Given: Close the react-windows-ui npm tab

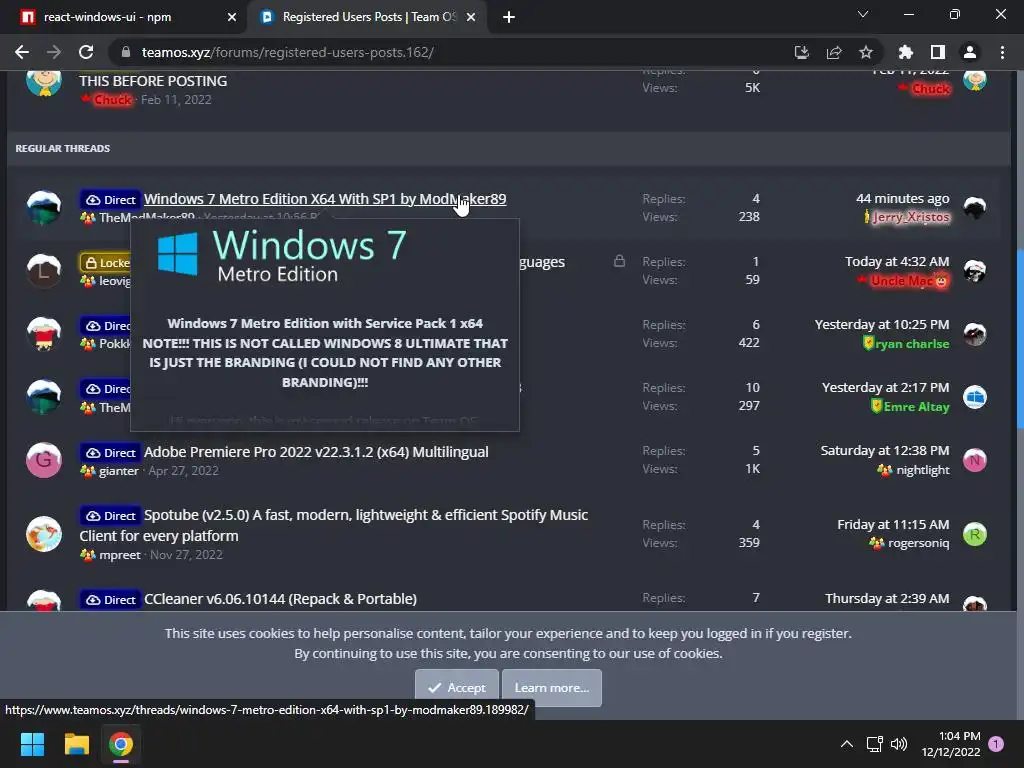Looking at the screenshot, I should pyautogui.click(x=232, y=18).
